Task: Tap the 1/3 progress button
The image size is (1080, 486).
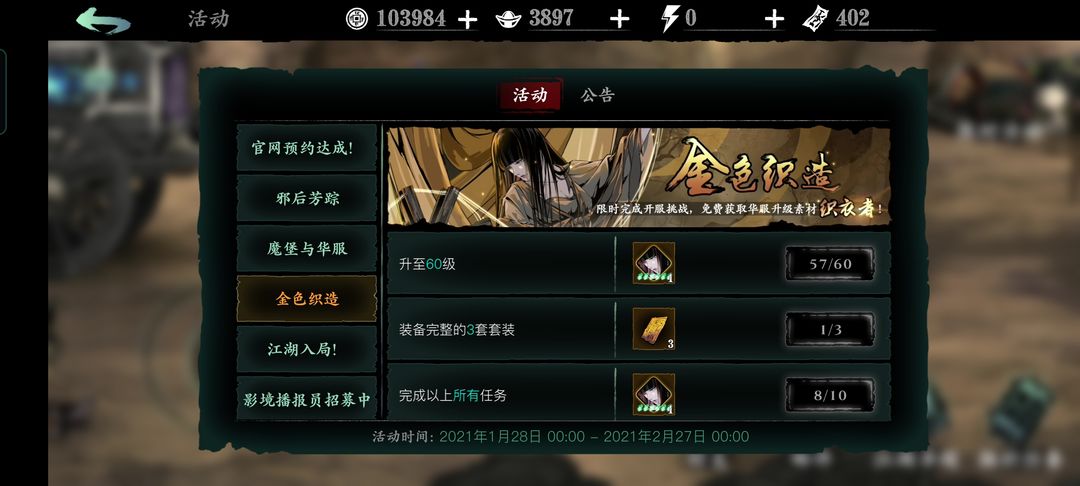Action: [830, 329]
